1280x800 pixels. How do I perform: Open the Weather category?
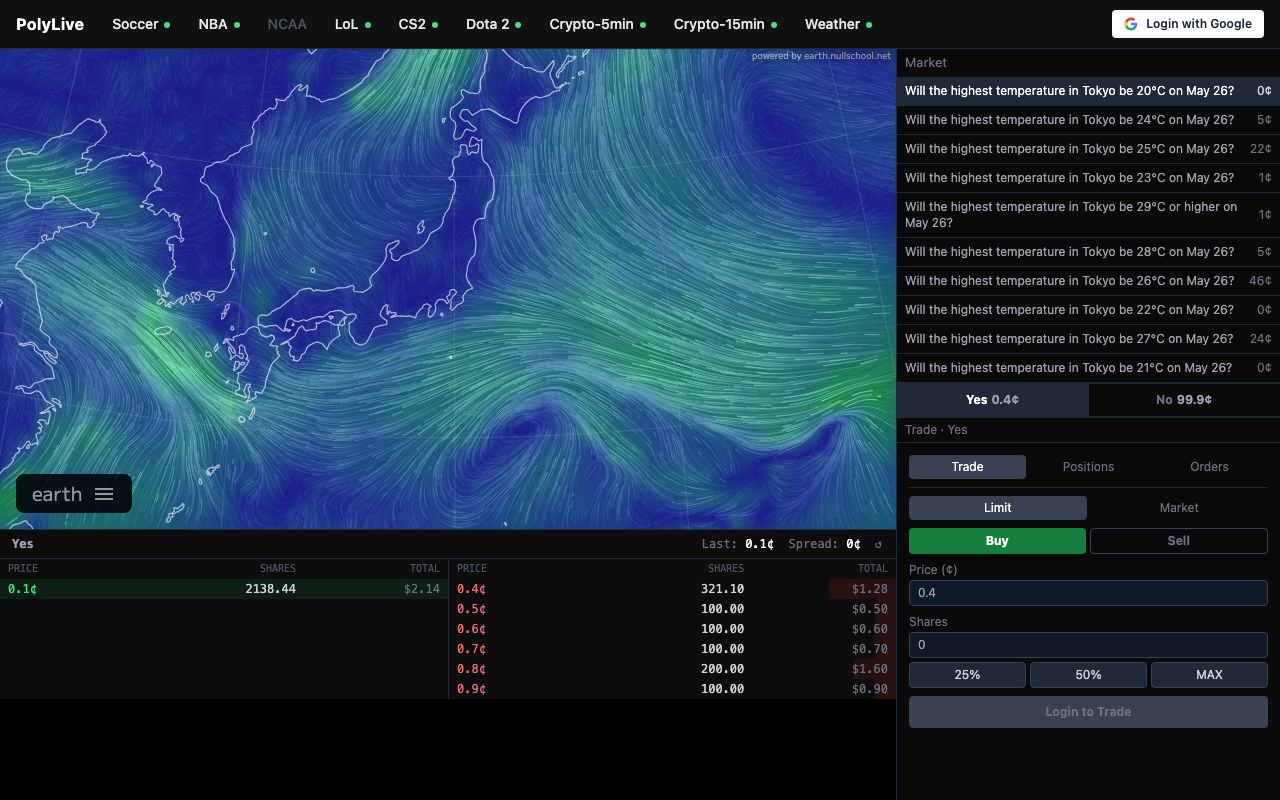tap(838, 24)
